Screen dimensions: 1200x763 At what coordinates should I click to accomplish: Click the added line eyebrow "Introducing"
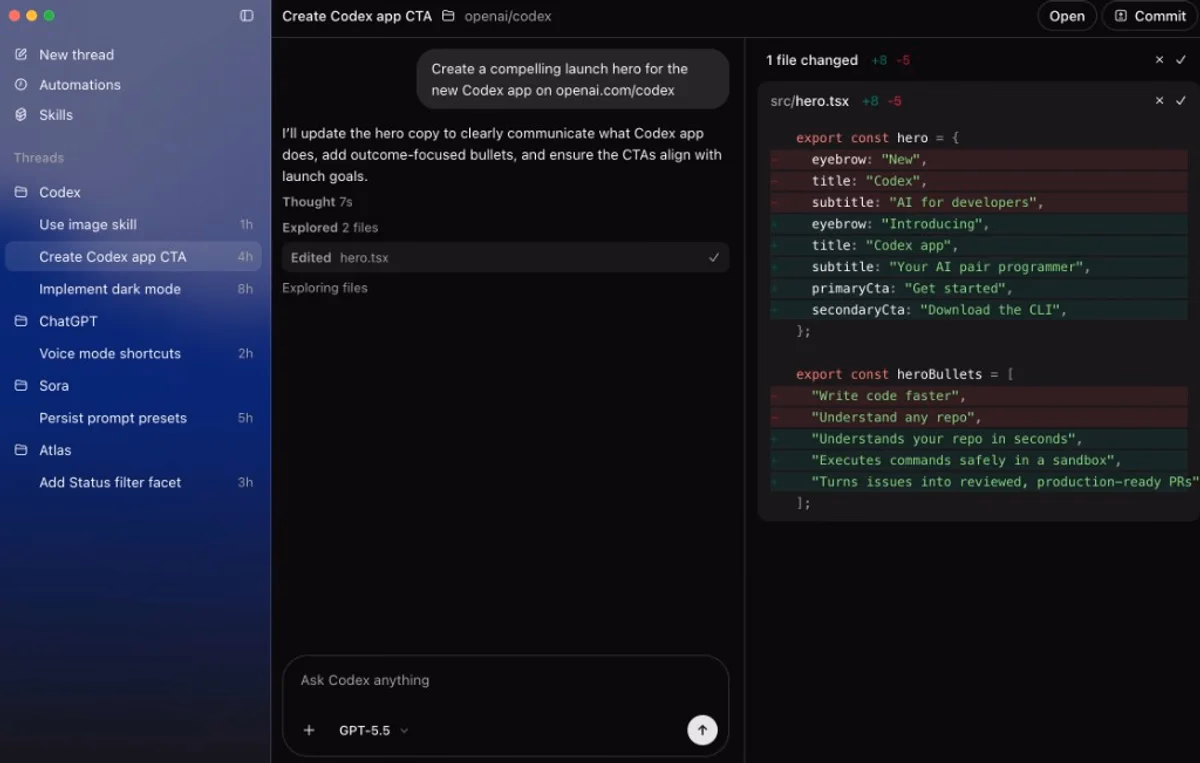click(x=979, y=224)
